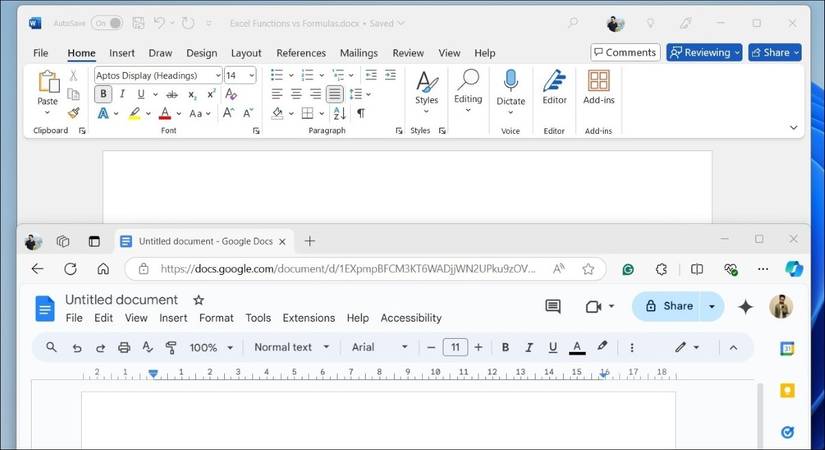Center align text in Word
The height and width of the screenshot is (450, 825).
(296, 94)
